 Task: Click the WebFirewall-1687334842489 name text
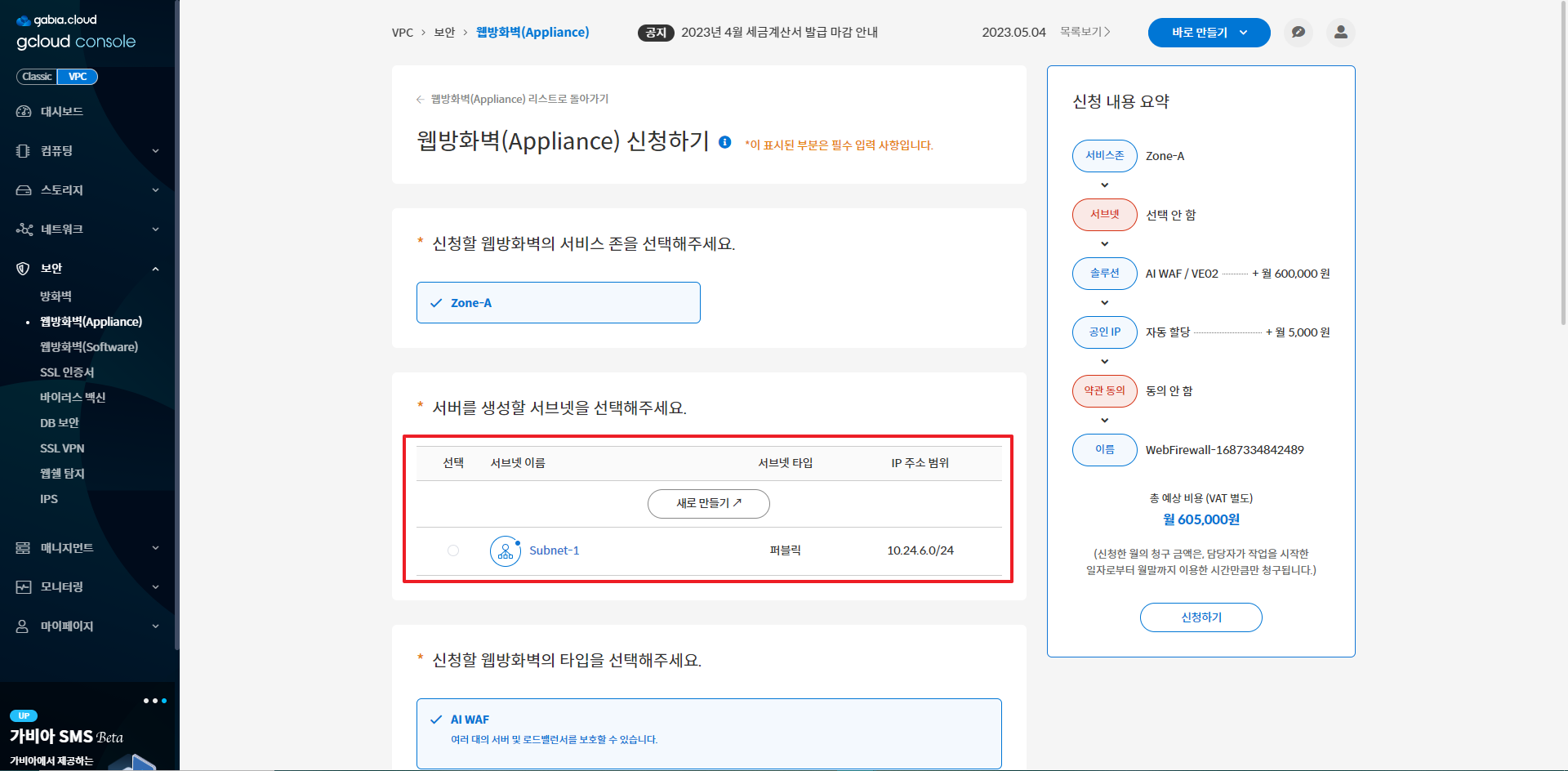[1224, 450]
